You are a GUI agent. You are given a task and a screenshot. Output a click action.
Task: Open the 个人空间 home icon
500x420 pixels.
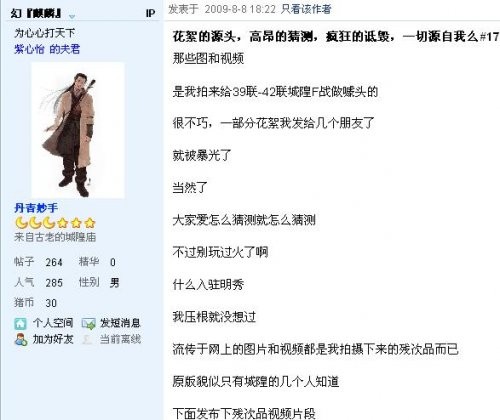click(21, 323)
